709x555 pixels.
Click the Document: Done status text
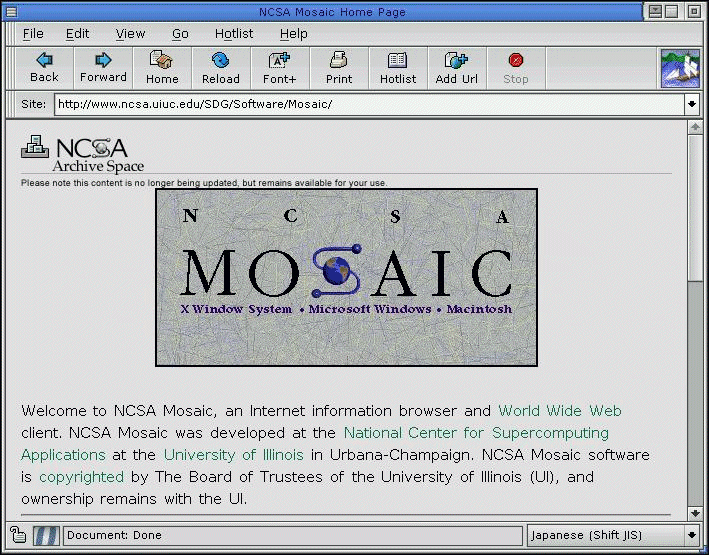point(114,535)
